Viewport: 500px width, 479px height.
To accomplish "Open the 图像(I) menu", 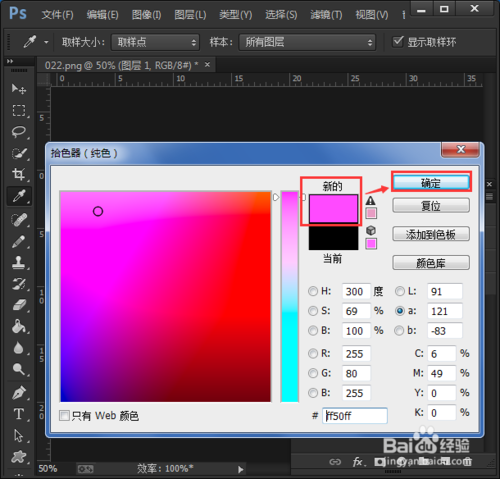I will tap(146, 15).
